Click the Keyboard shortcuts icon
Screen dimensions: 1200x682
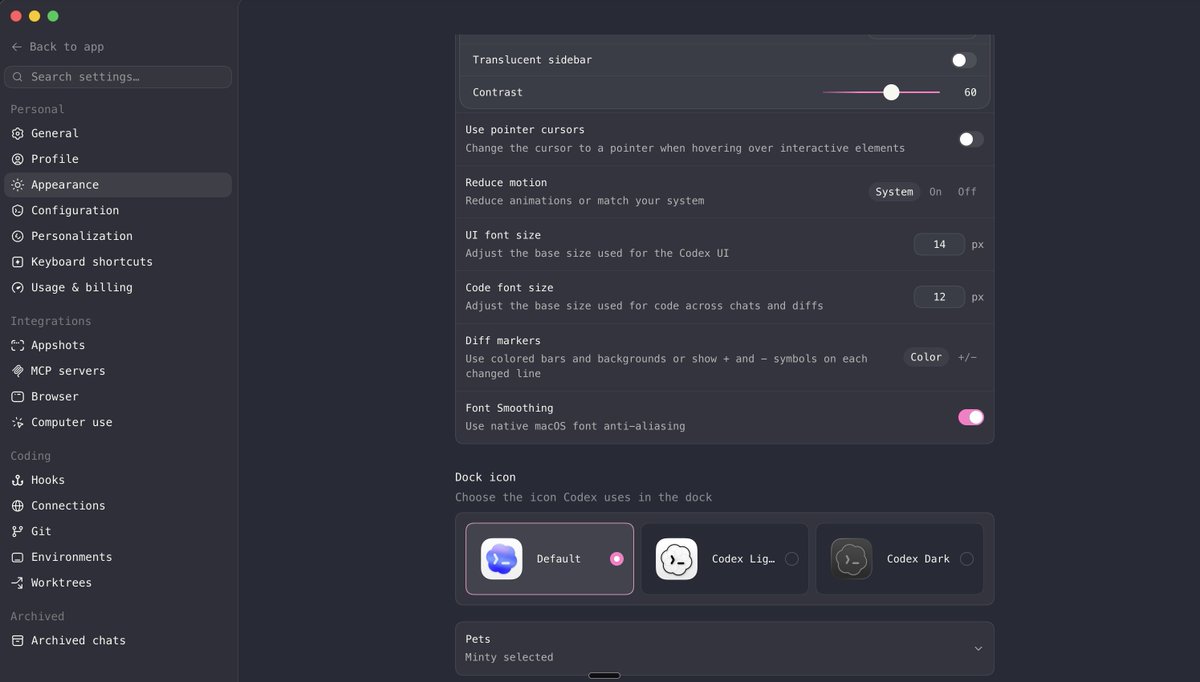17,262
